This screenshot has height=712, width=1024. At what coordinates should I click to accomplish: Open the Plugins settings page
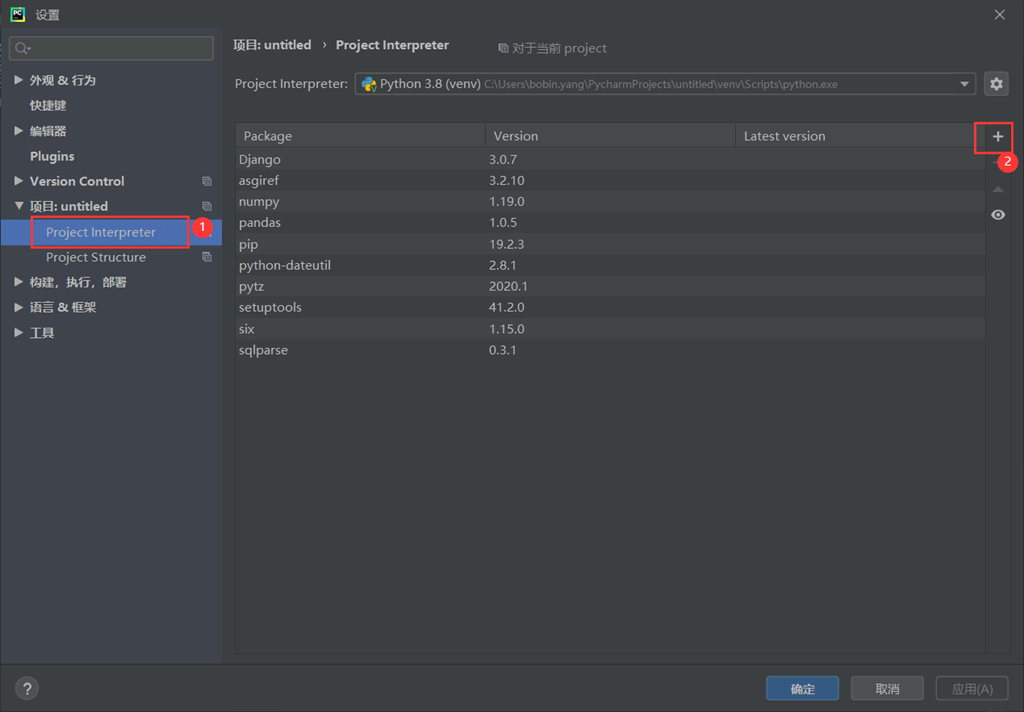[x=52, y=156]
